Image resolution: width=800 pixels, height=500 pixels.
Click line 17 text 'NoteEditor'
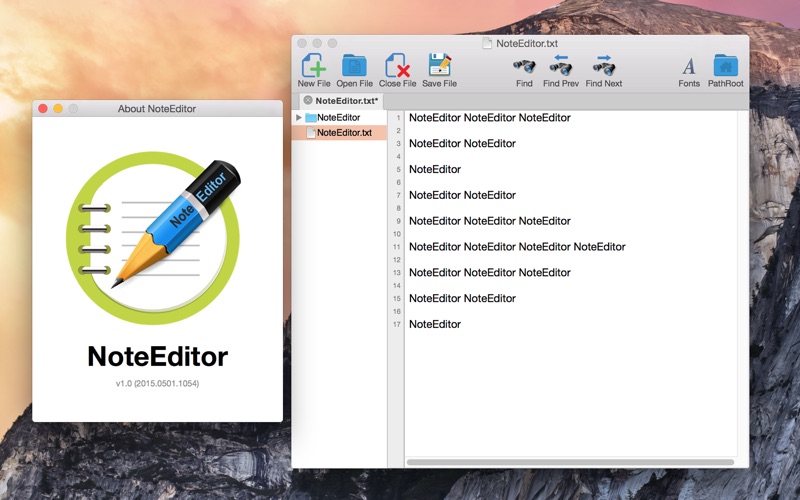[x=435, y=324]
